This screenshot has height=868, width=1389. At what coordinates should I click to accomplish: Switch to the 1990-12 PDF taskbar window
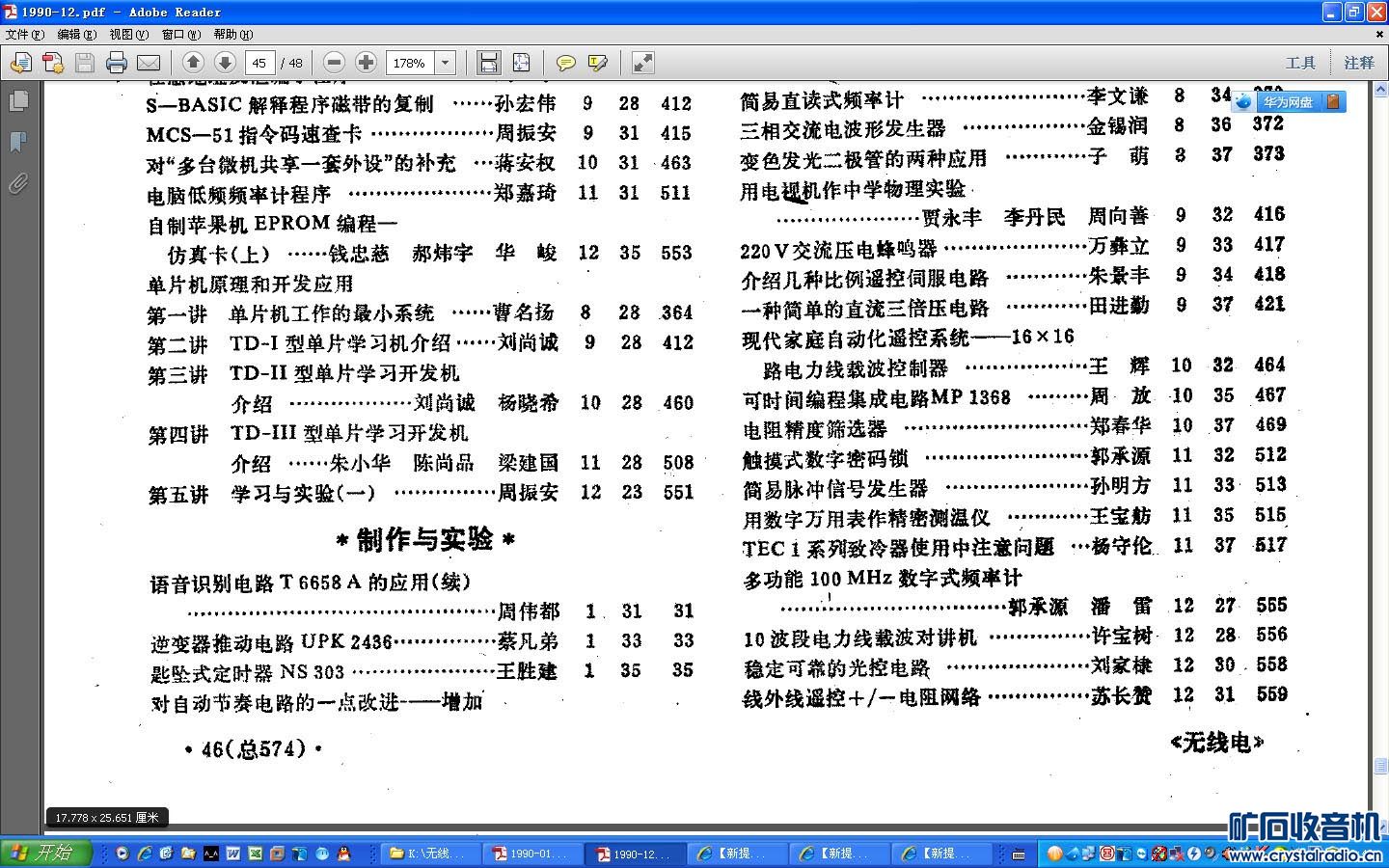click(636, 854)
